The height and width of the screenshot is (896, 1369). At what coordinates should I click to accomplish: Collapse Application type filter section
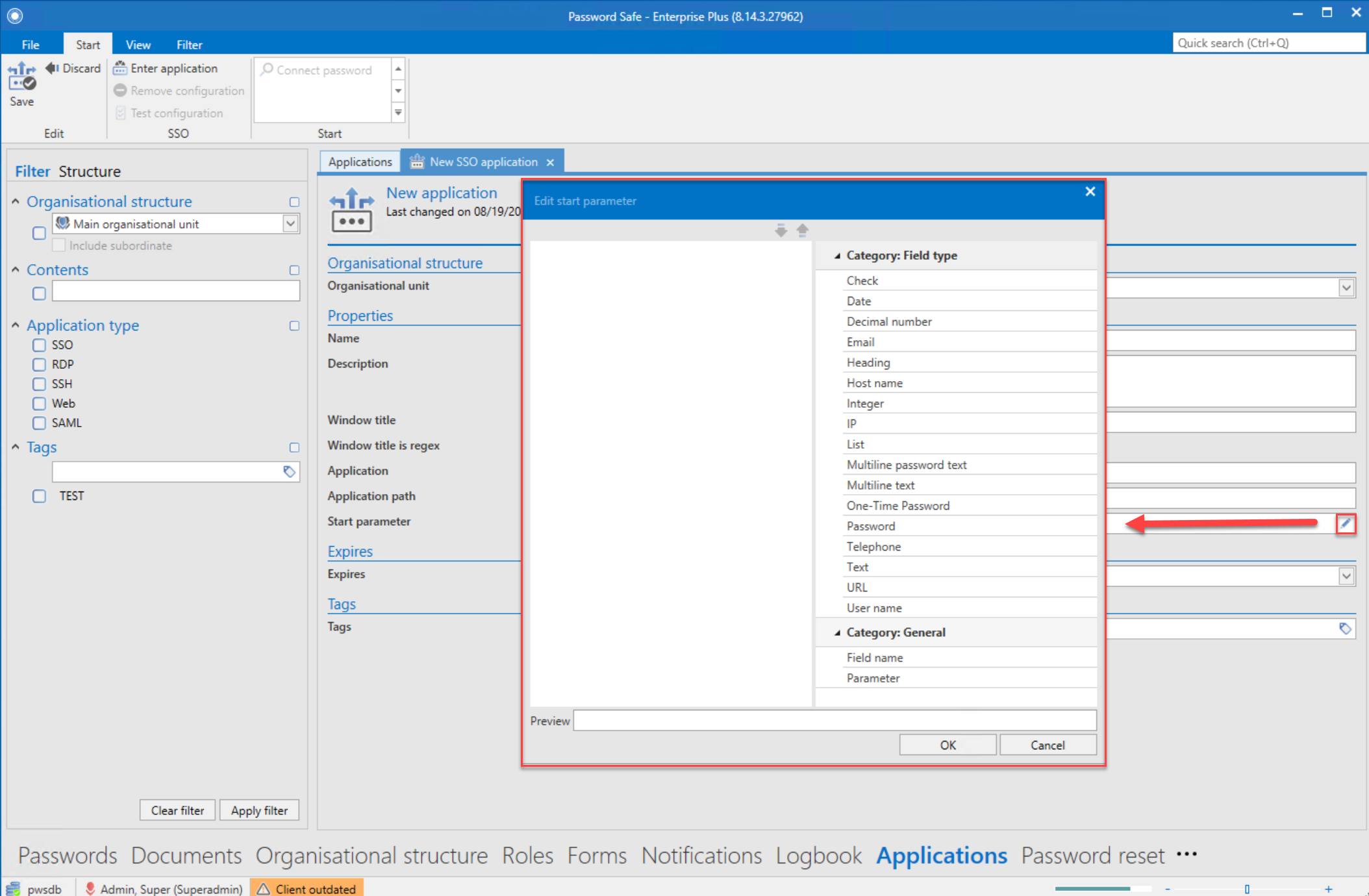16,325
